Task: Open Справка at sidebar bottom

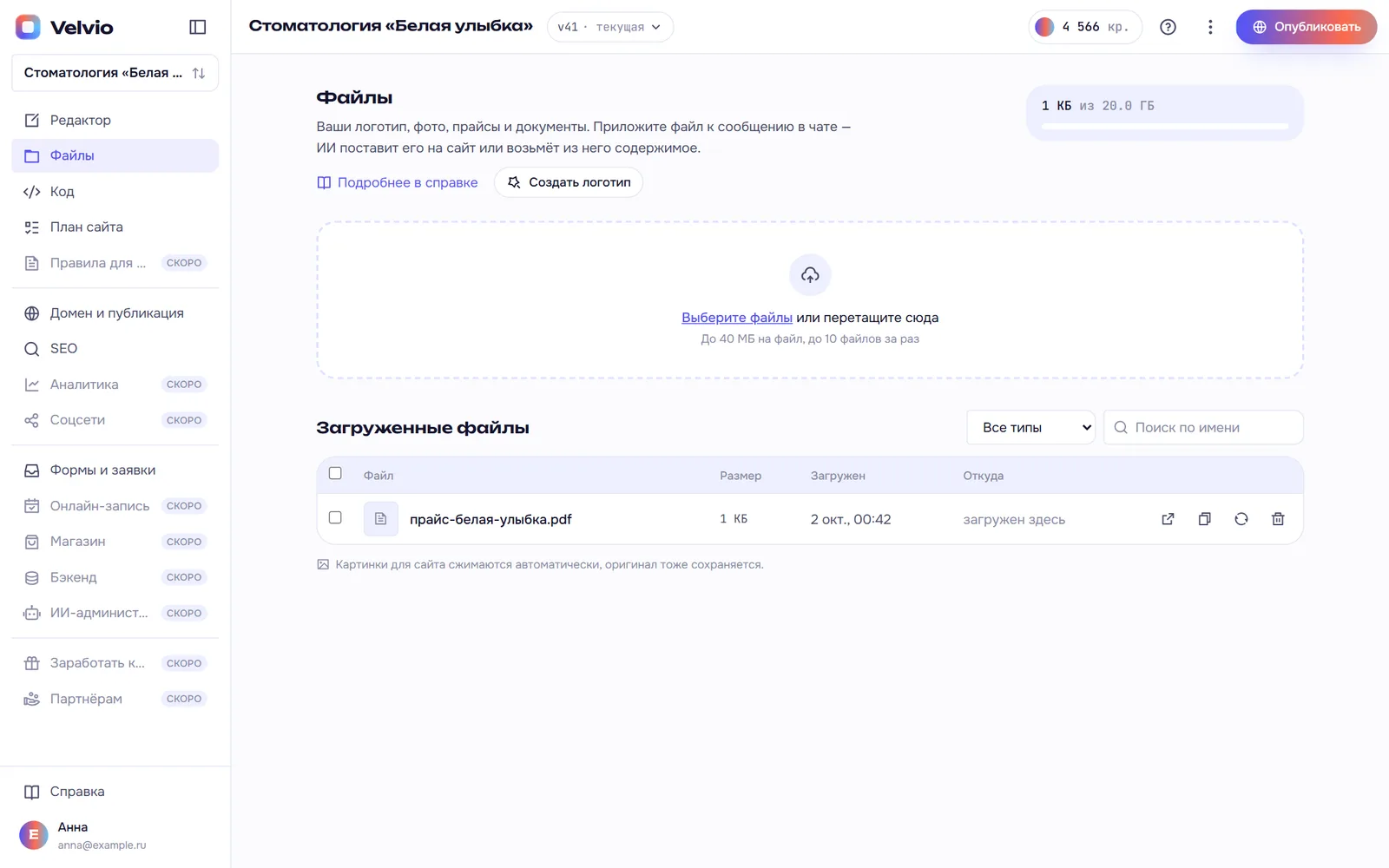Action: [115, 792]
